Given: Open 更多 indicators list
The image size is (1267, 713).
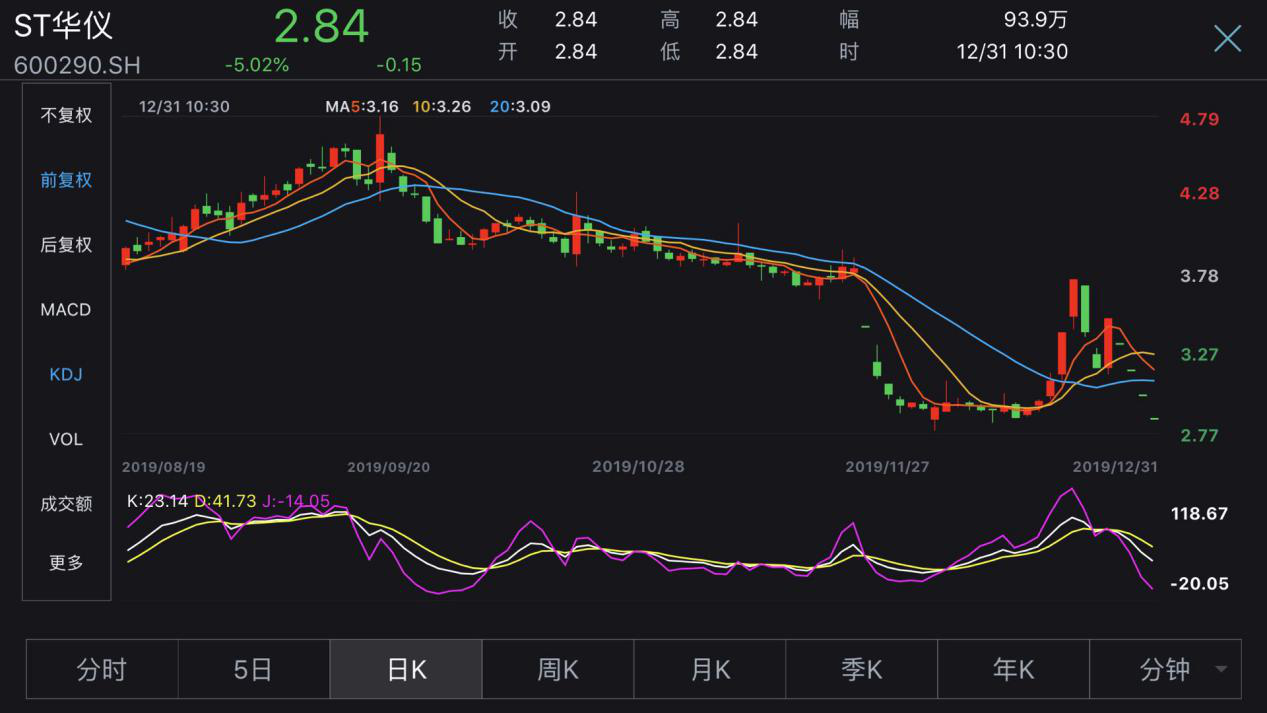Looking at the screenshot, I should (66, 563).
